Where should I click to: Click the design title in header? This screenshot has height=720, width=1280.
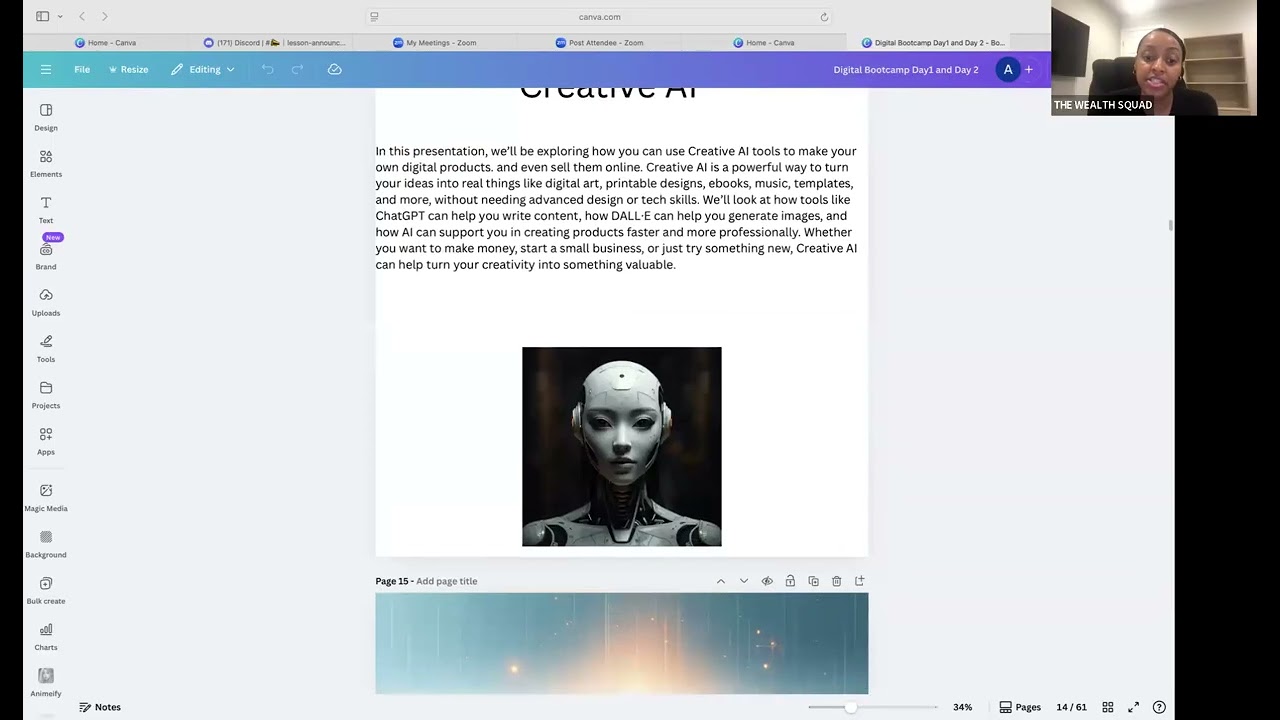[906, 69]
